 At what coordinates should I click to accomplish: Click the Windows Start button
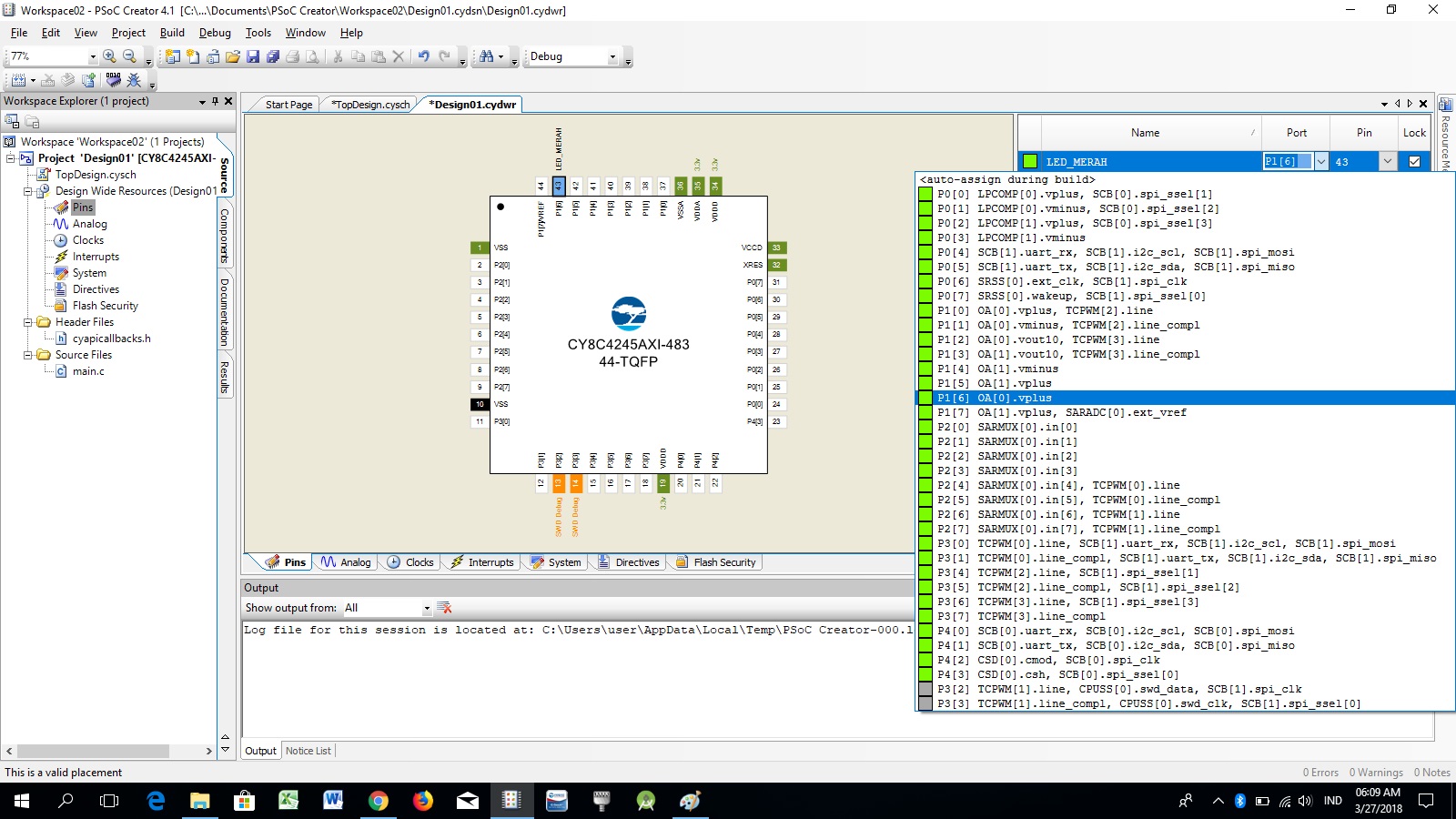pos(22,801)
